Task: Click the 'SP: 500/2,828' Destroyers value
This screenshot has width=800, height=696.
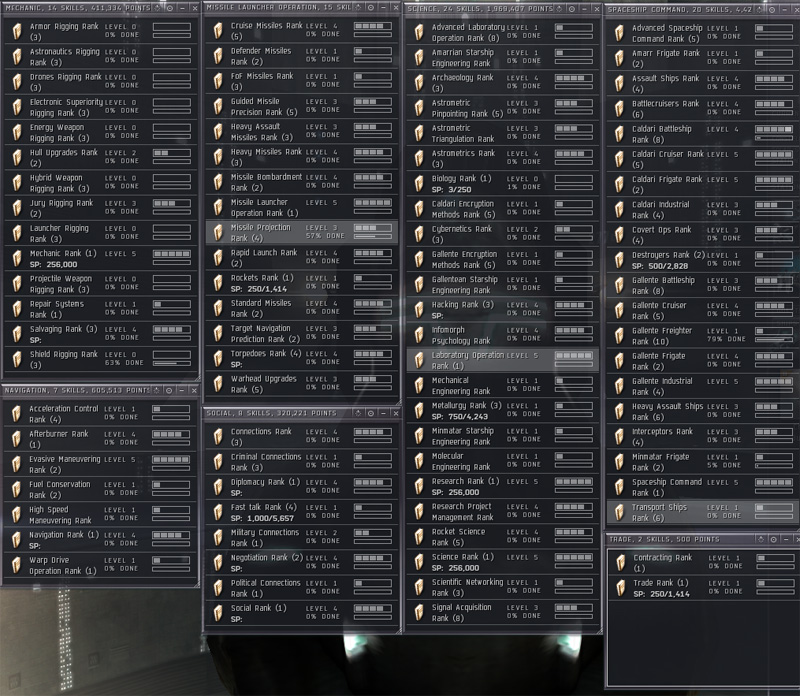Action: tap(660, 266)
